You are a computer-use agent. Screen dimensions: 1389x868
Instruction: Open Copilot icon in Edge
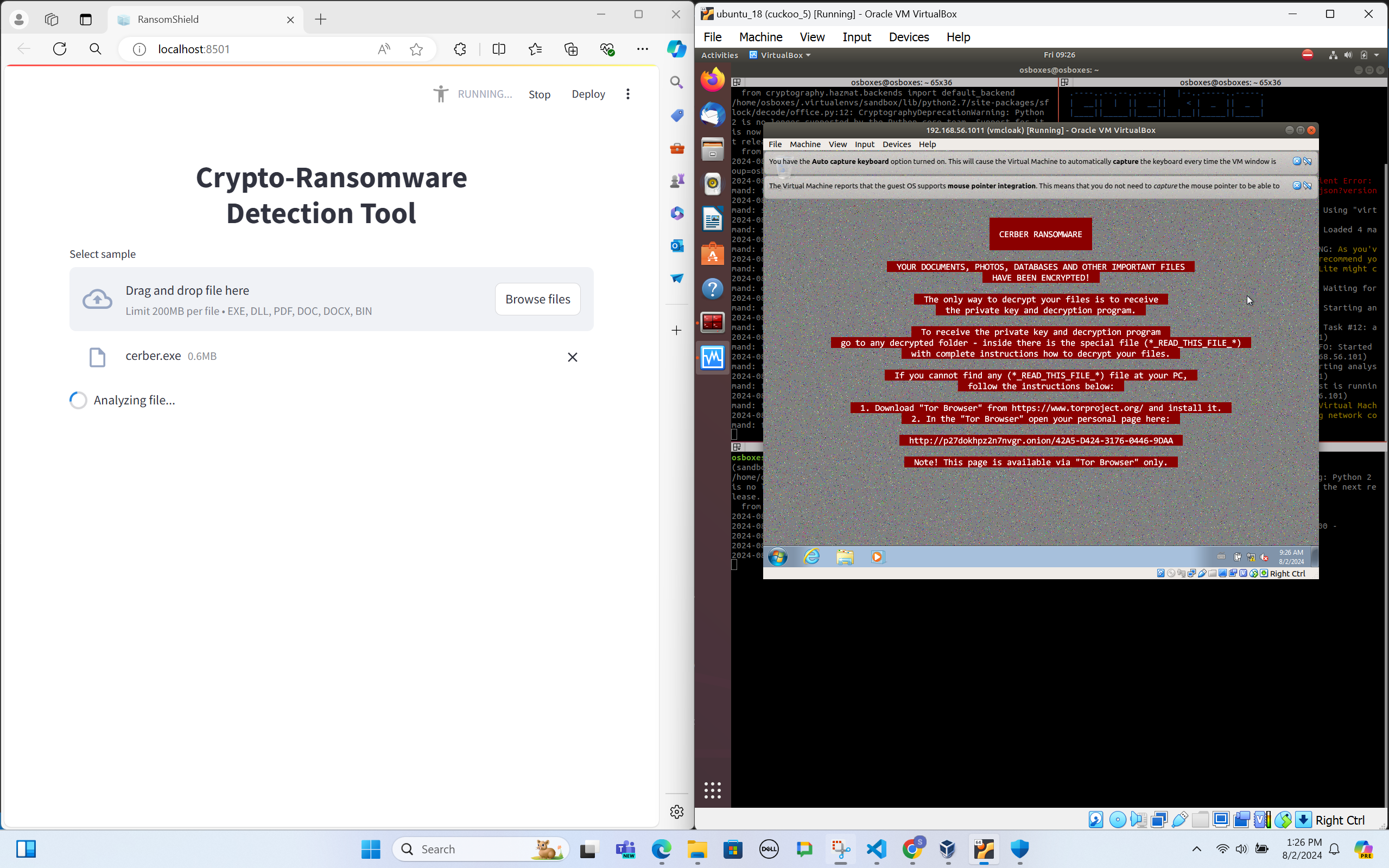(x=677, y=49)
